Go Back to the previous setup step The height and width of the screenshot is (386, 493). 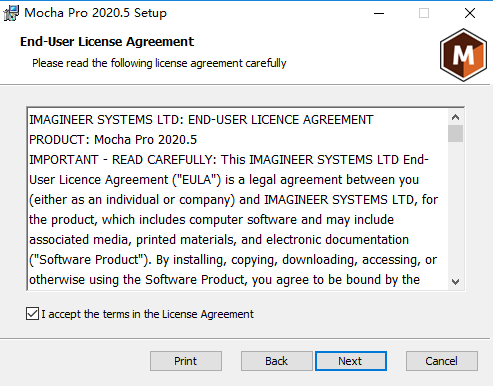[276, 361]
